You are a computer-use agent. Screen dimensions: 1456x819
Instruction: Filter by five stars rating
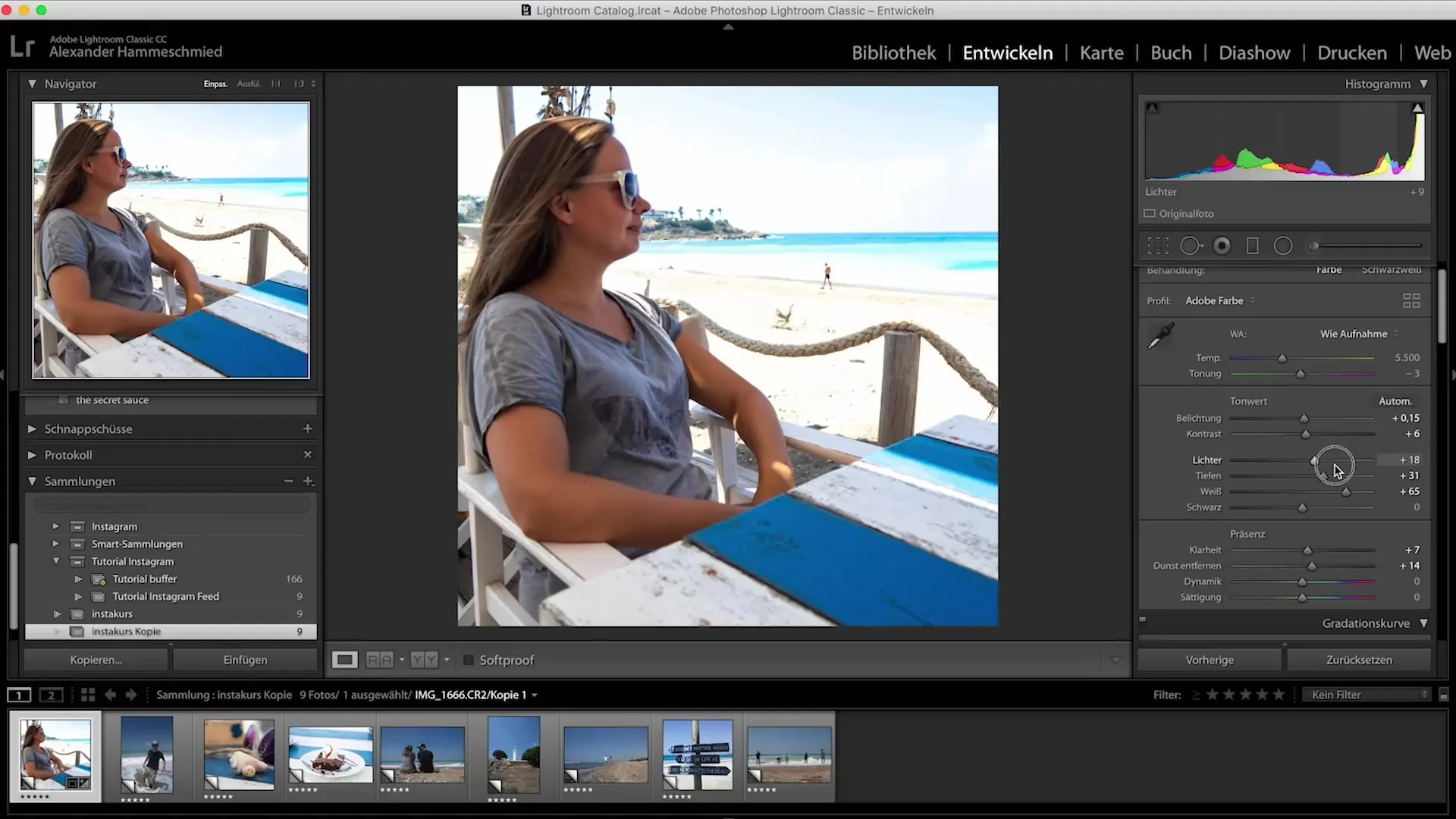point(1279,695)
